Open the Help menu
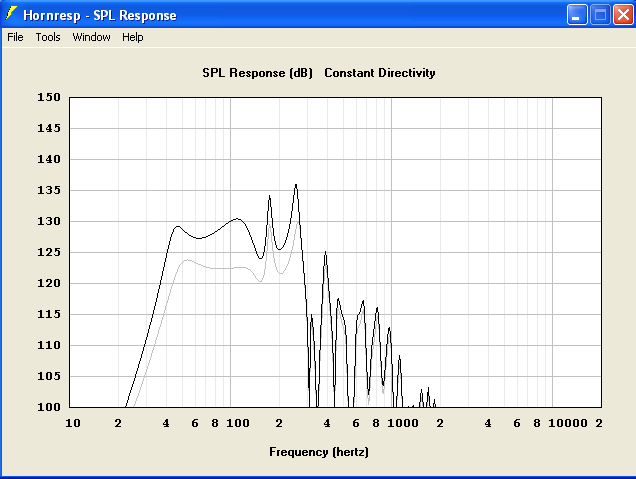 133,37
